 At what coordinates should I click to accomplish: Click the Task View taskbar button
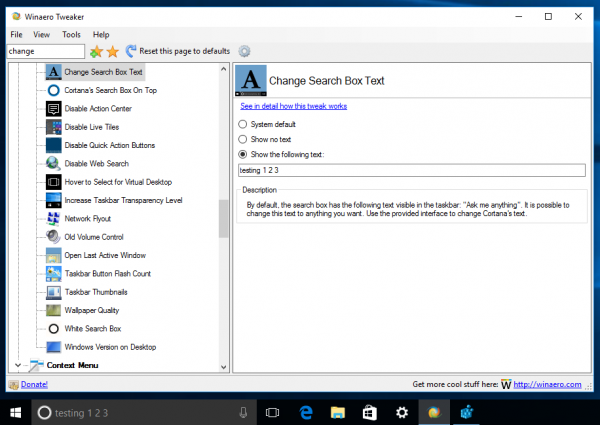tap(272, 412)
